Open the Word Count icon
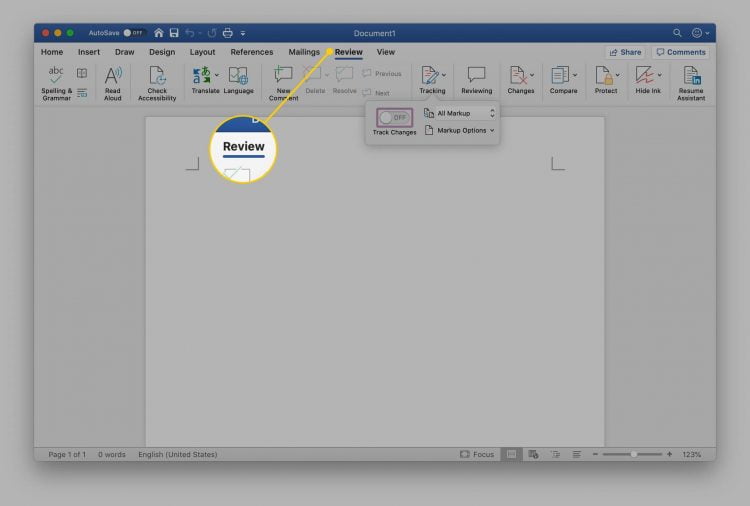The height and width of the screenshot is (506, 750). (x=82, y=93)
